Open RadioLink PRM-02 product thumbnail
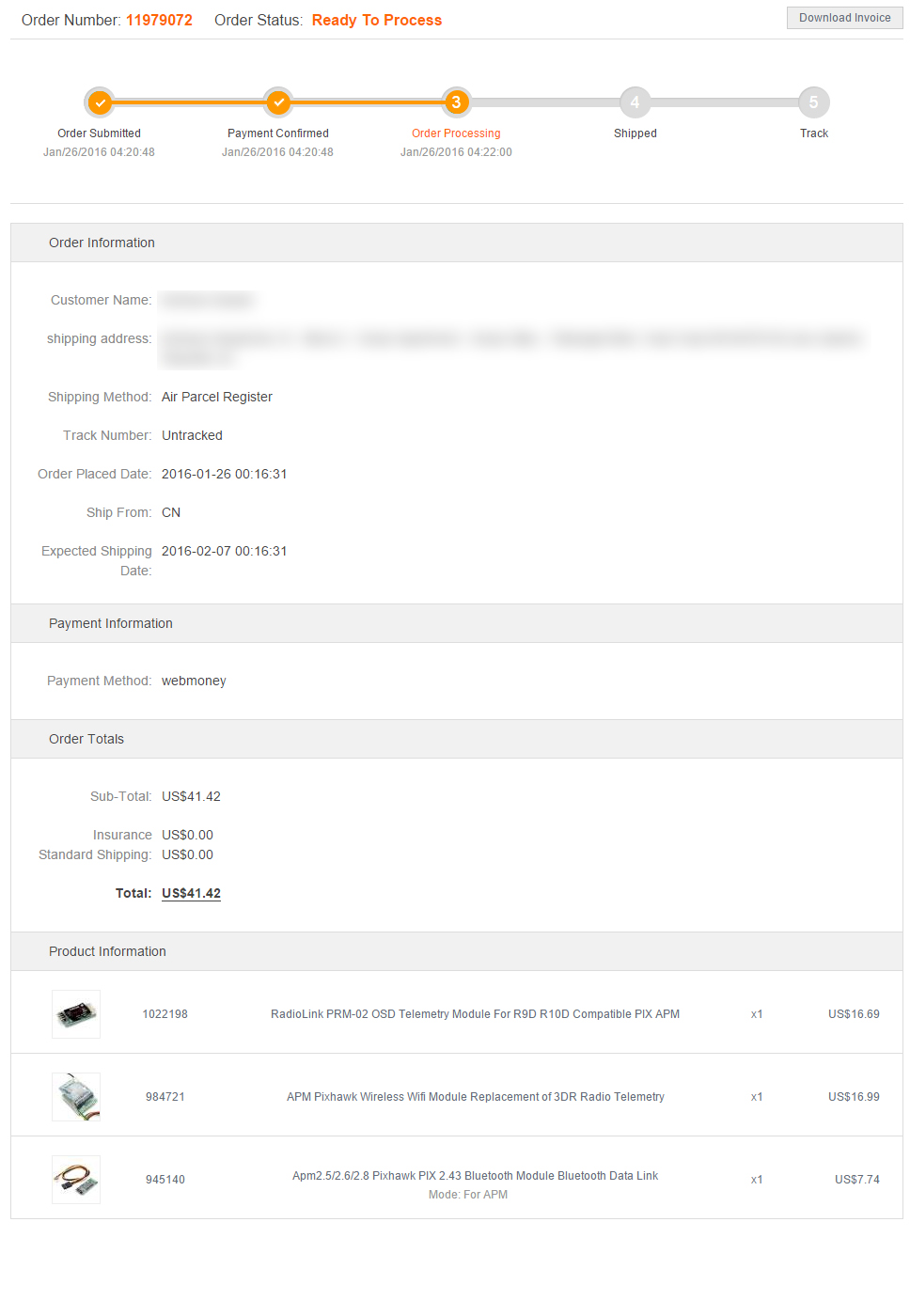Screen dimensions: 910x1316 (76, 1014)
